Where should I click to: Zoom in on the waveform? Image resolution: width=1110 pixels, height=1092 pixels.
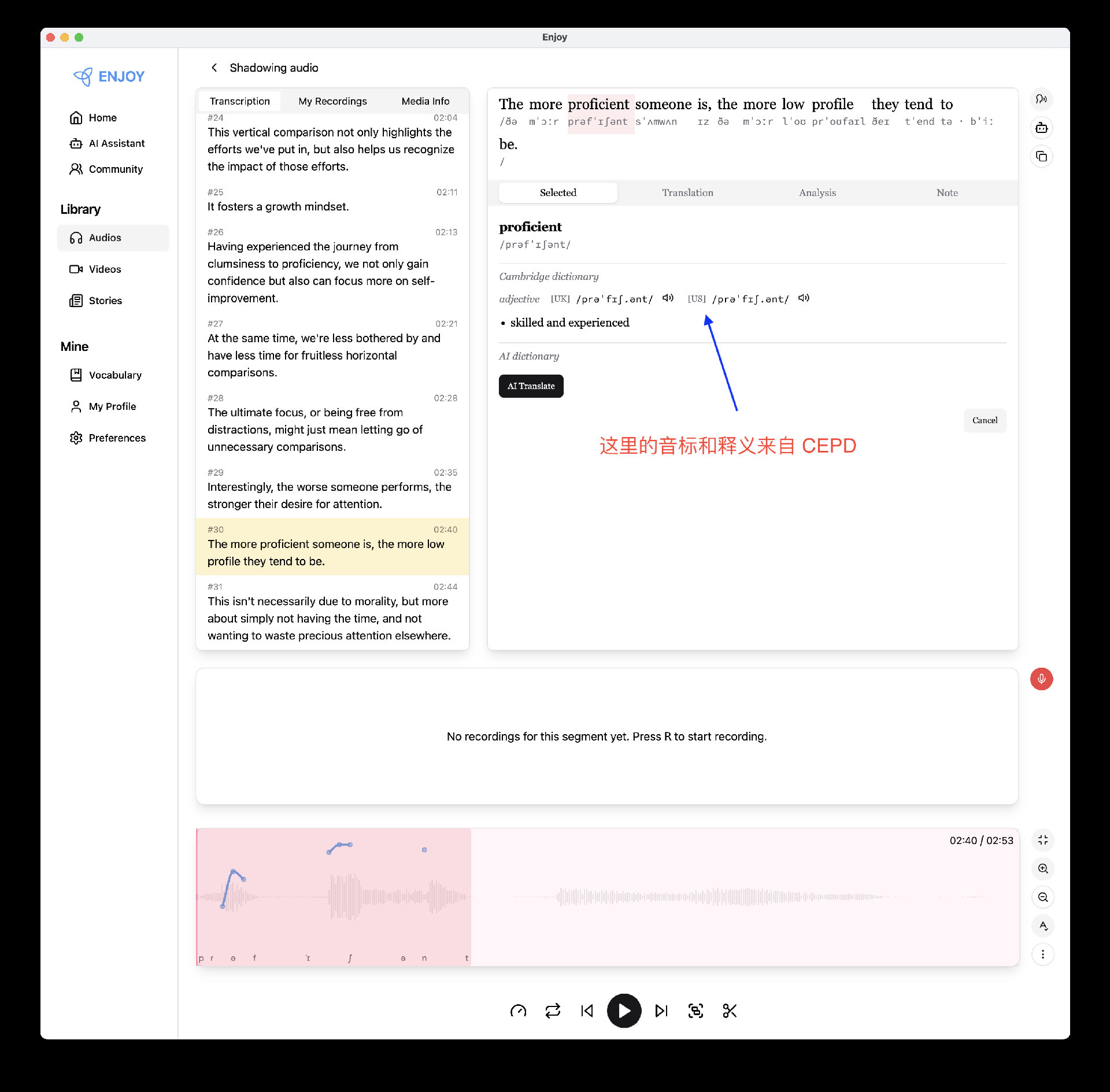(1042, 869)
